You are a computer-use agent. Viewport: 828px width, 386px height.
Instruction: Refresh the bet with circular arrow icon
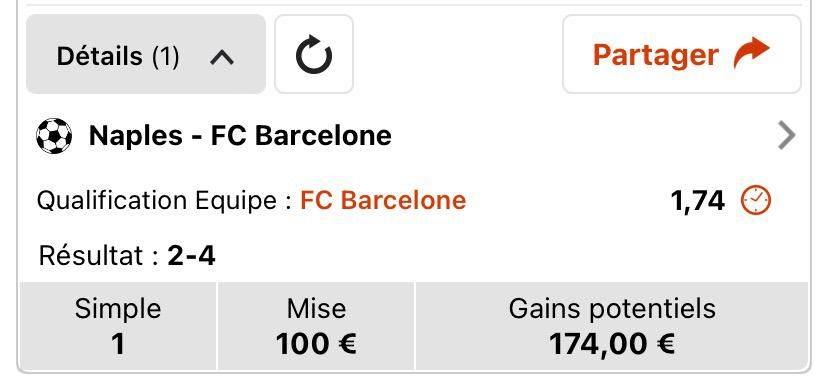pyautogui.click(x=314, y=54)
